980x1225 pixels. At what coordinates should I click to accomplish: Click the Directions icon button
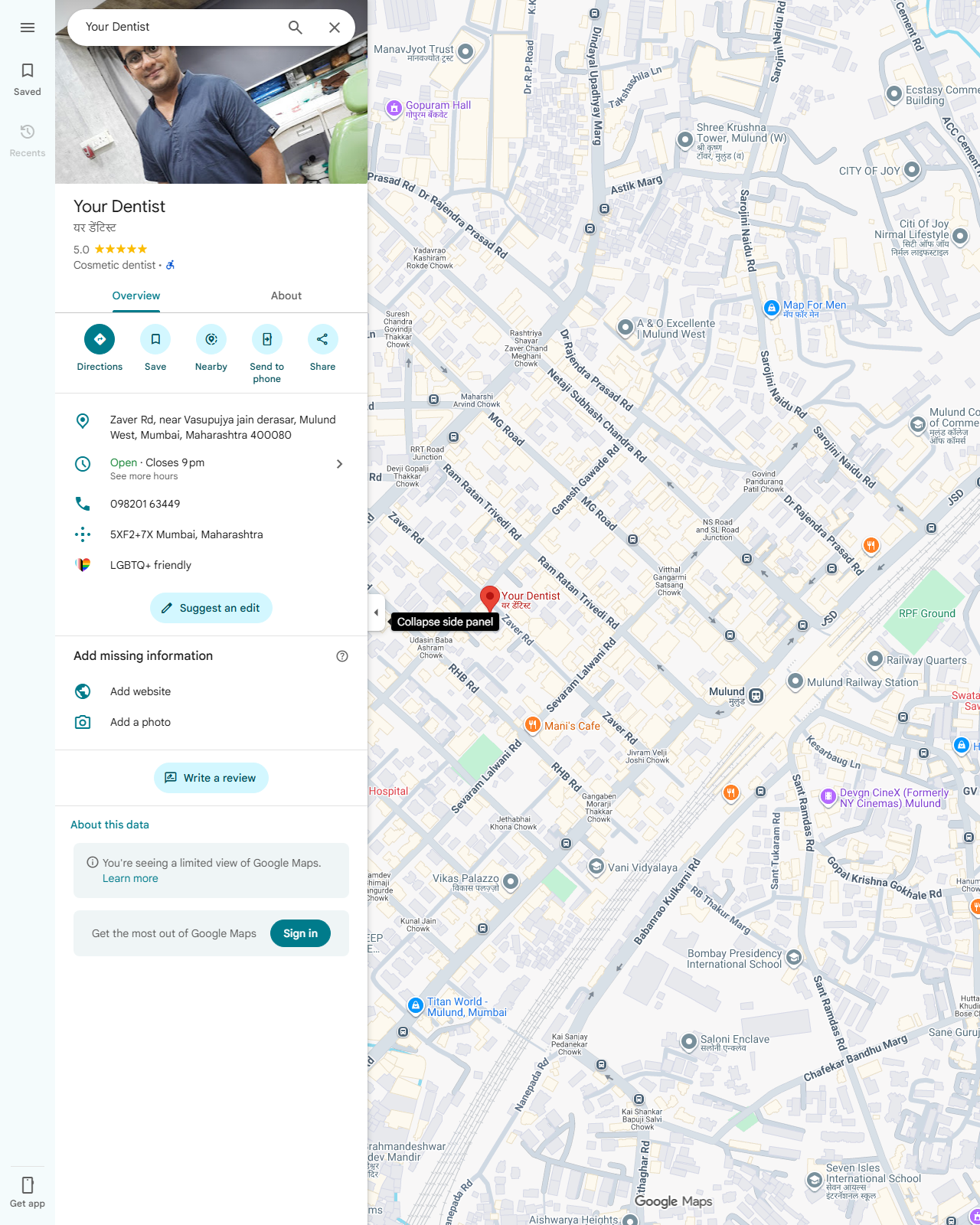pos(100,339)
